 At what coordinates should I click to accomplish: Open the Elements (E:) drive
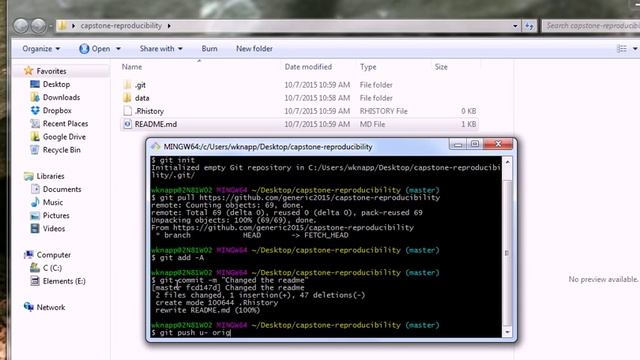(64, 281)
